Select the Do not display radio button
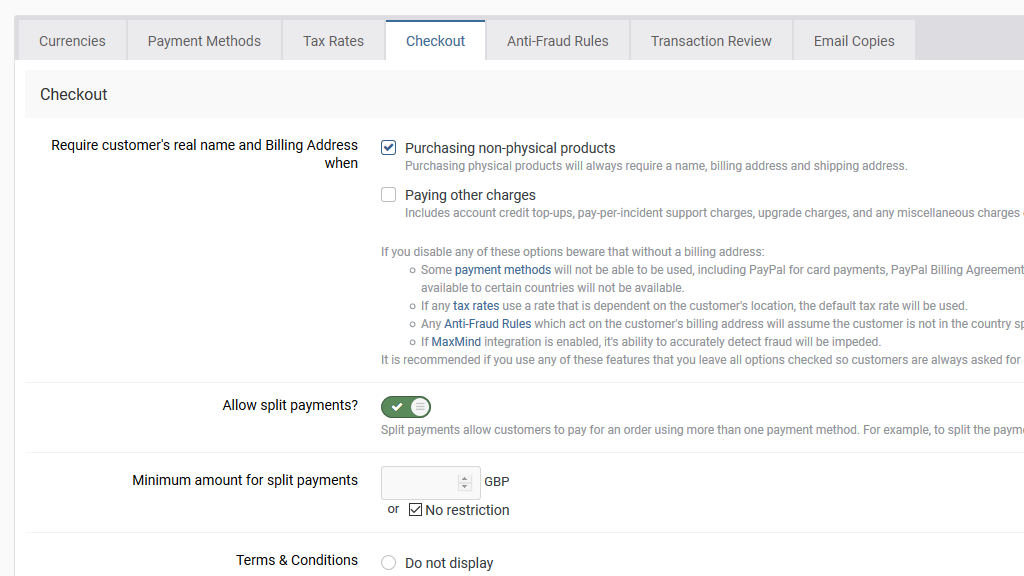The width and height of the screenshot is (1024, 576). click(x=389, y=563)
